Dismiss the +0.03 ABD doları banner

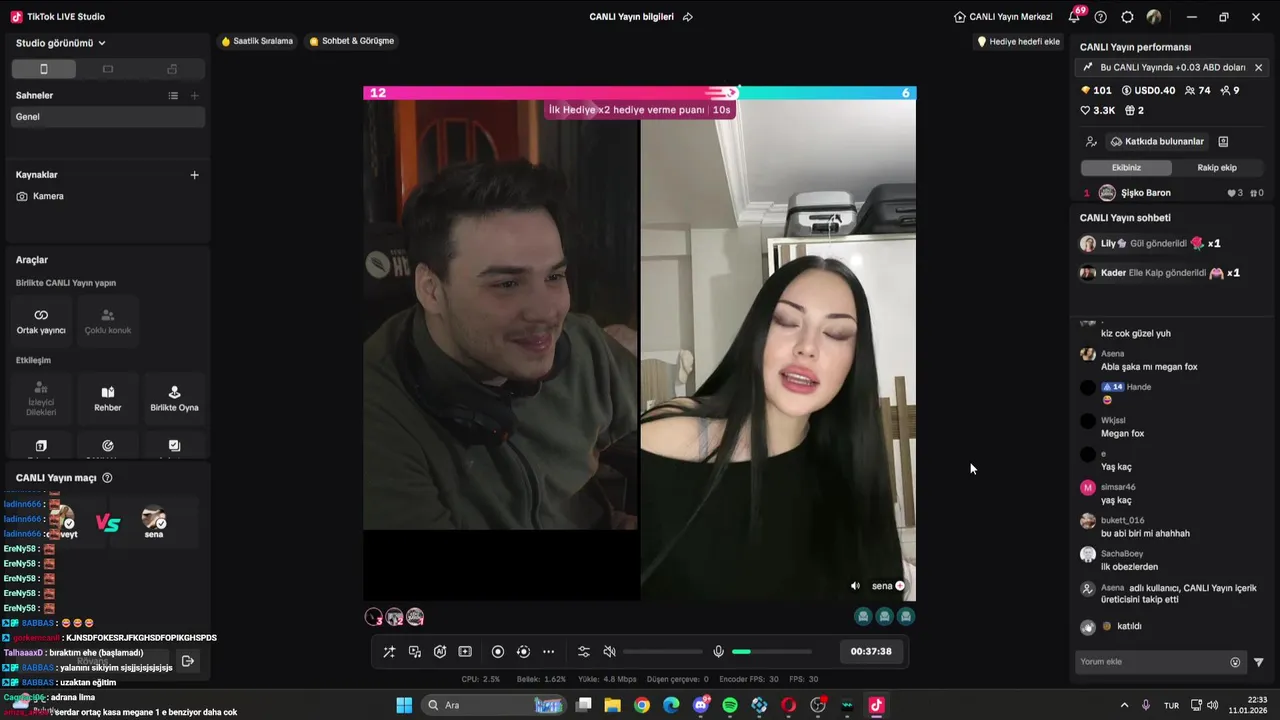[1258, 68]
